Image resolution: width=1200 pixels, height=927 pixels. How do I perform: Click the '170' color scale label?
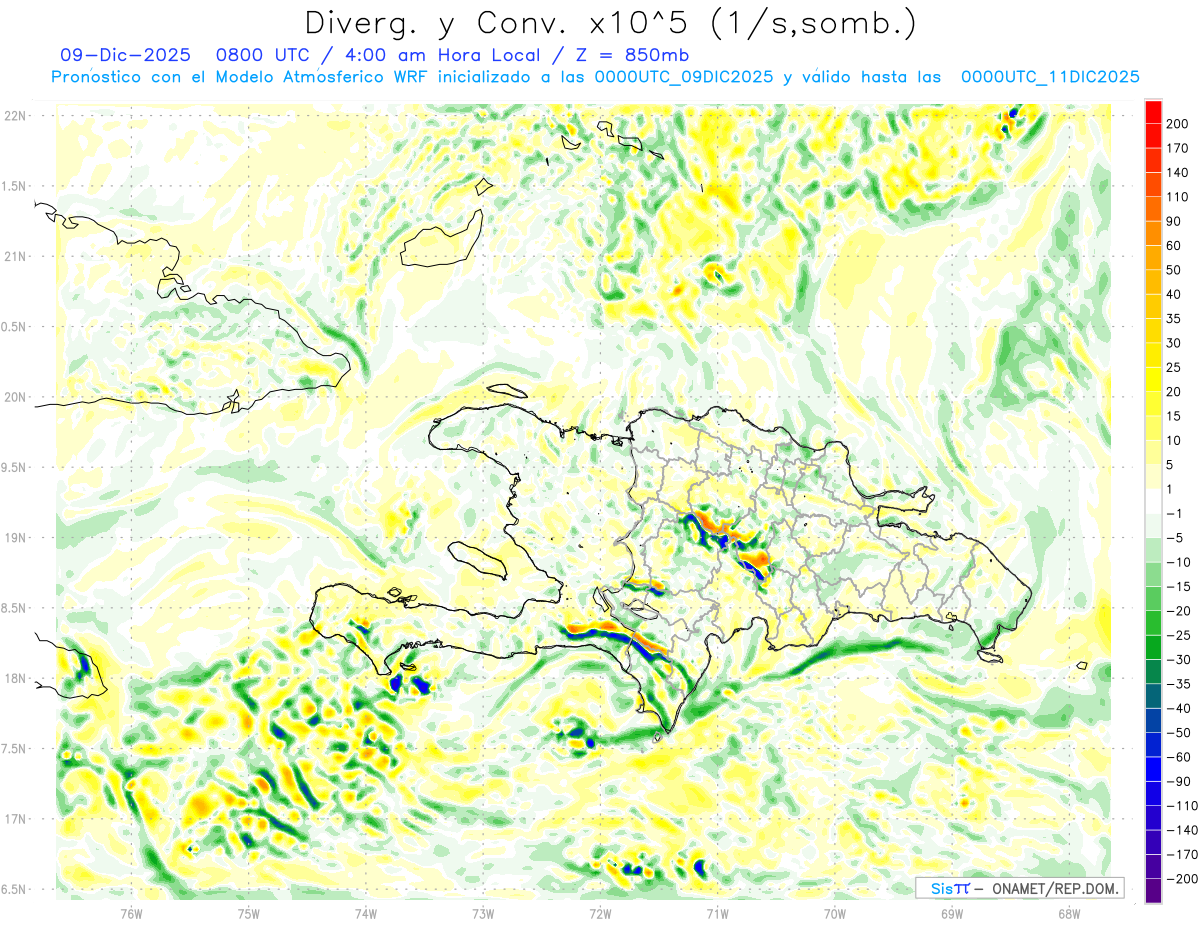[1179, 148]
